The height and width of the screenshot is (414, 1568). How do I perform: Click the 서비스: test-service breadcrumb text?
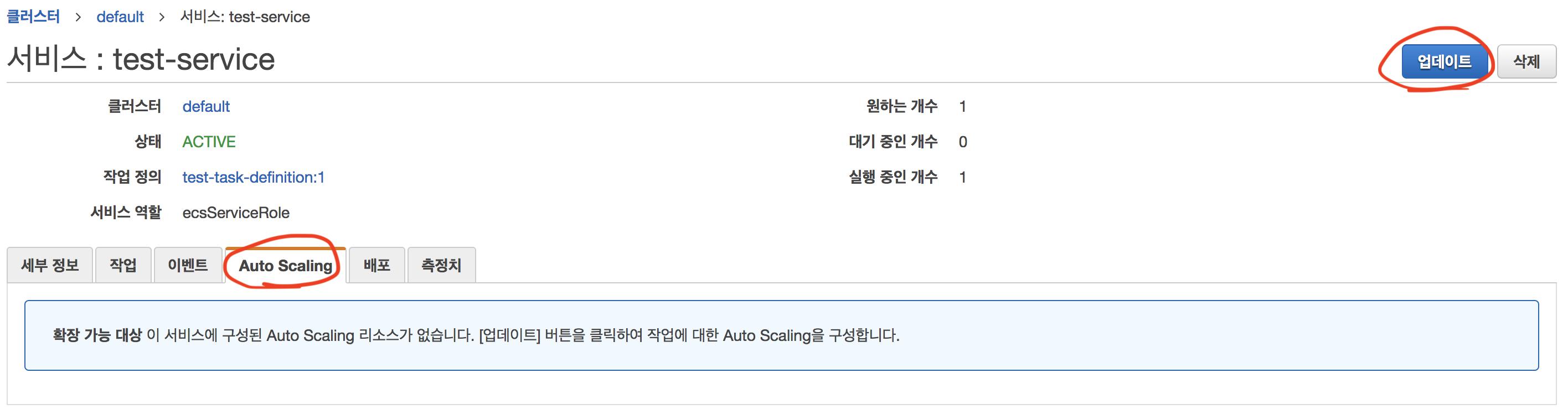click(x=245, y=17)
